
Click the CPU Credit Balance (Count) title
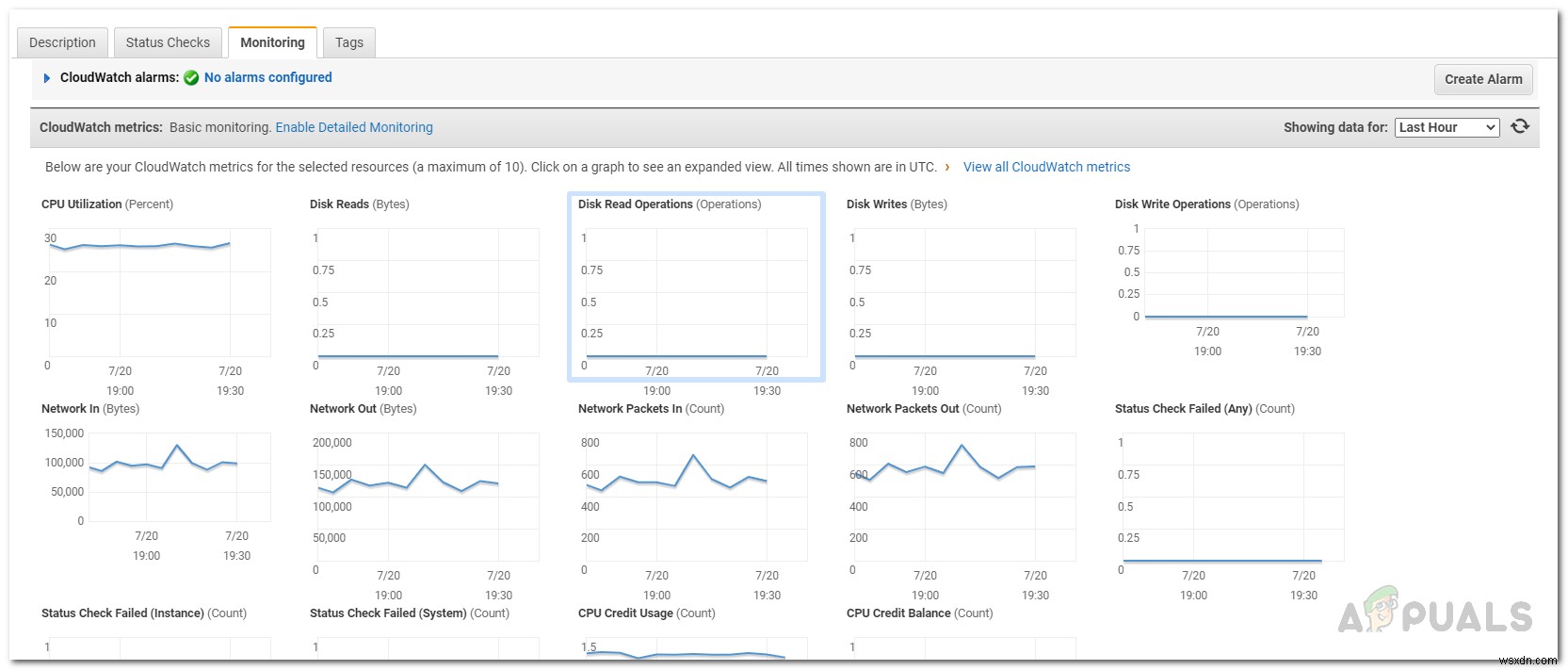[920, 613]
